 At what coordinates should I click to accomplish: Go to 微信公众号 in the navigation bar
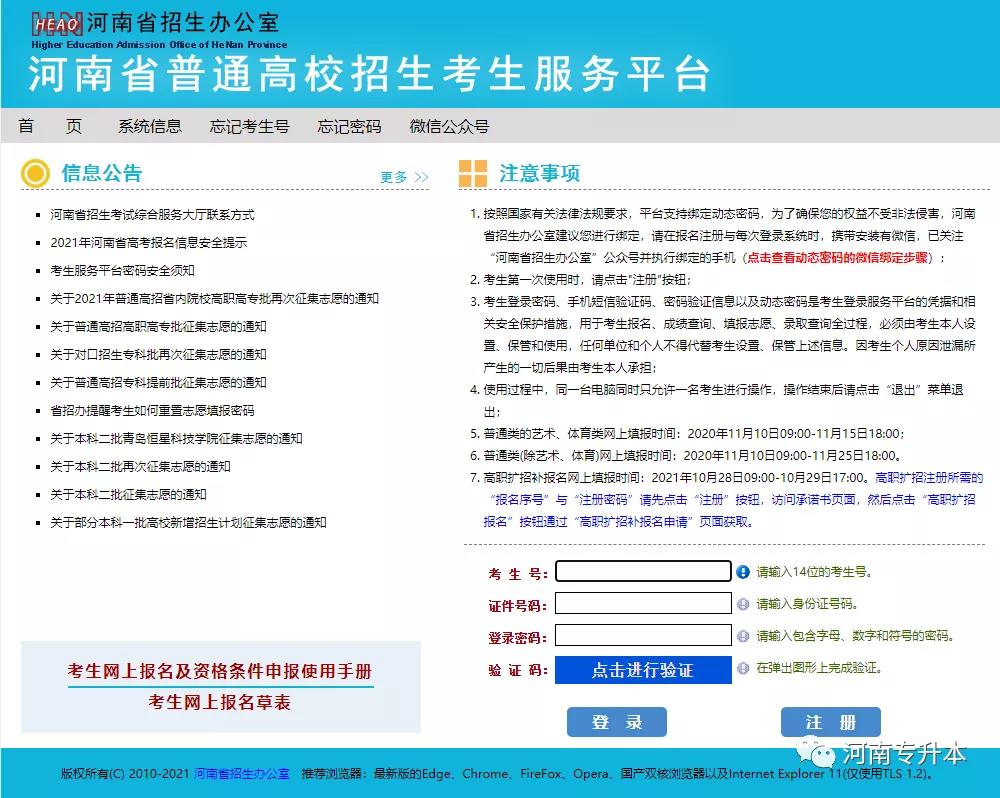click(449, 126)
